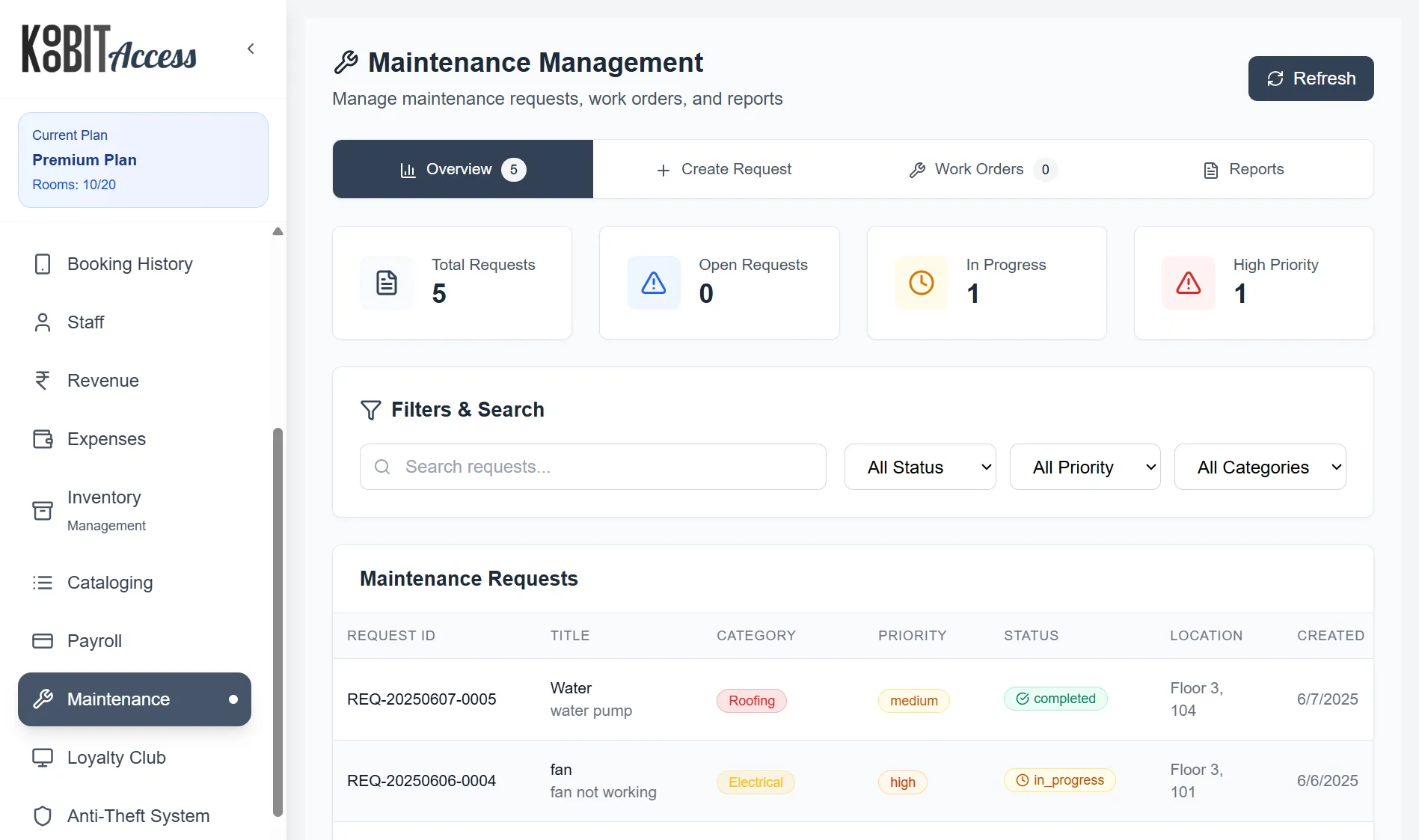Open the All Priority dropdown

(1085, 466)
